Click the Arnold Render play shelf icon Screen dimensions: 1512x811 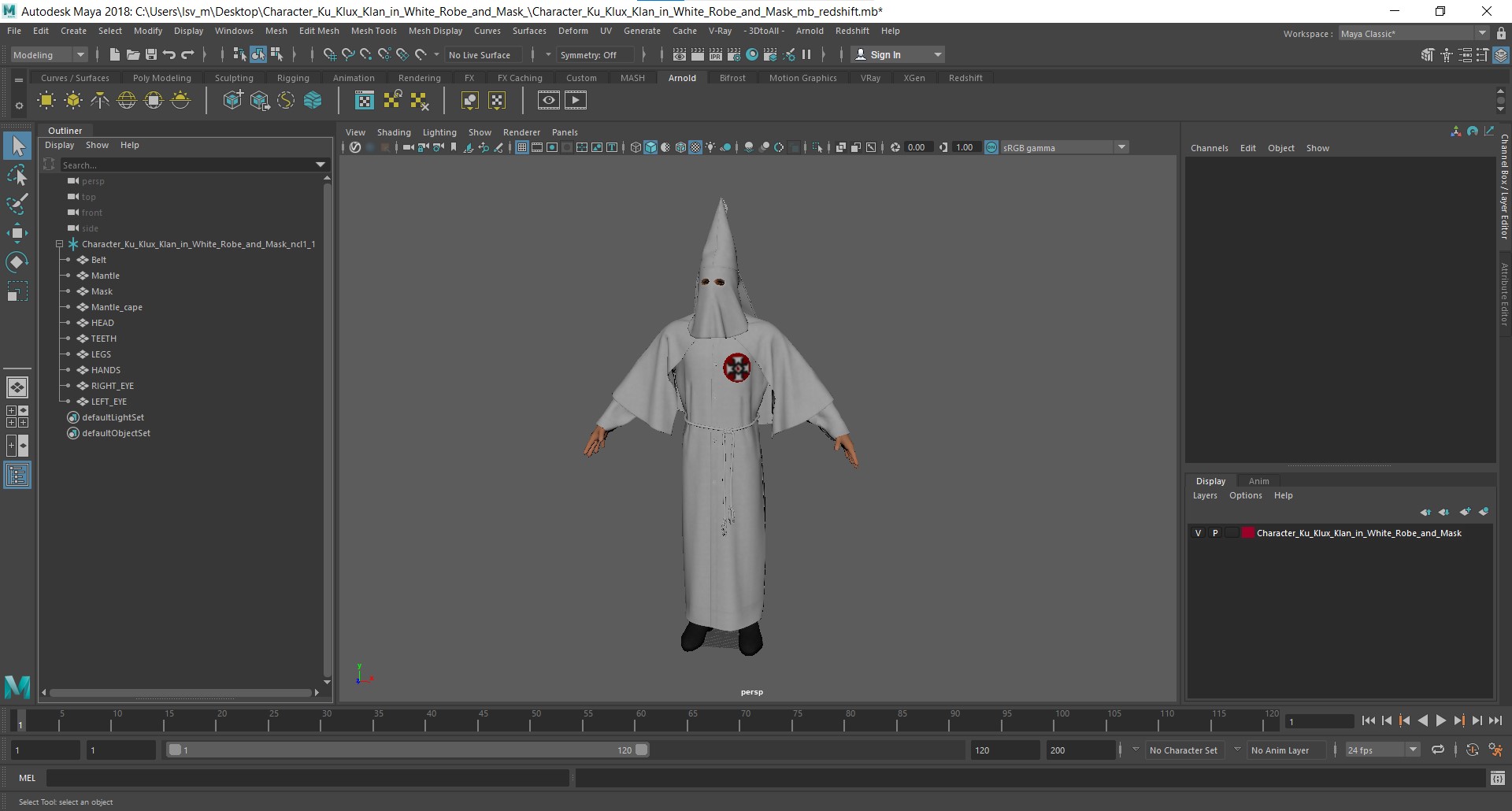[576, 100]
